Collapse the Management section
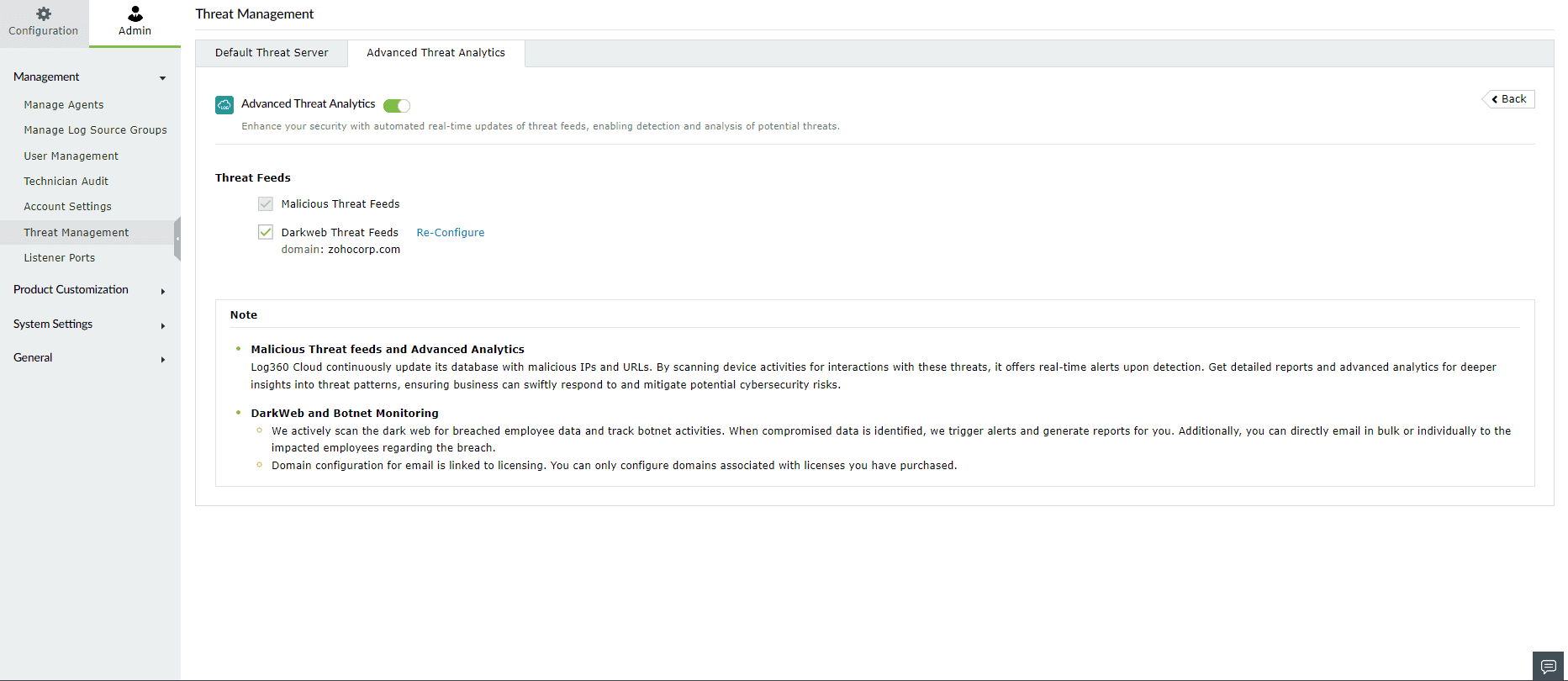Screen dimensions: 1568x681 [162, 78]
